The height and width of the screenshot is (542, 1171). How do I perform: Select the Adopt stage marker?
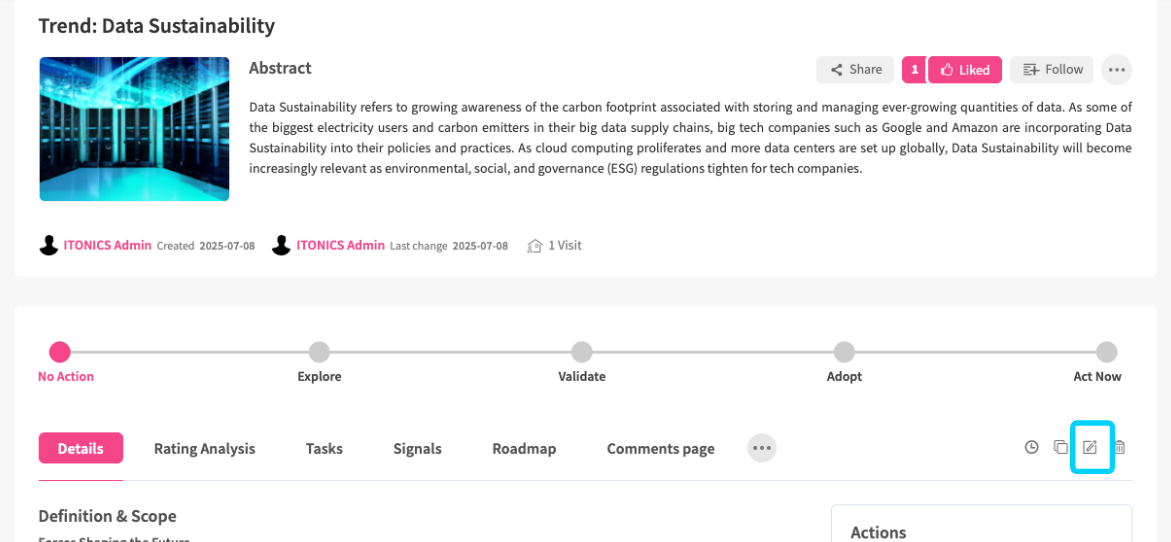pyautogui.click(x=844, y=352)
